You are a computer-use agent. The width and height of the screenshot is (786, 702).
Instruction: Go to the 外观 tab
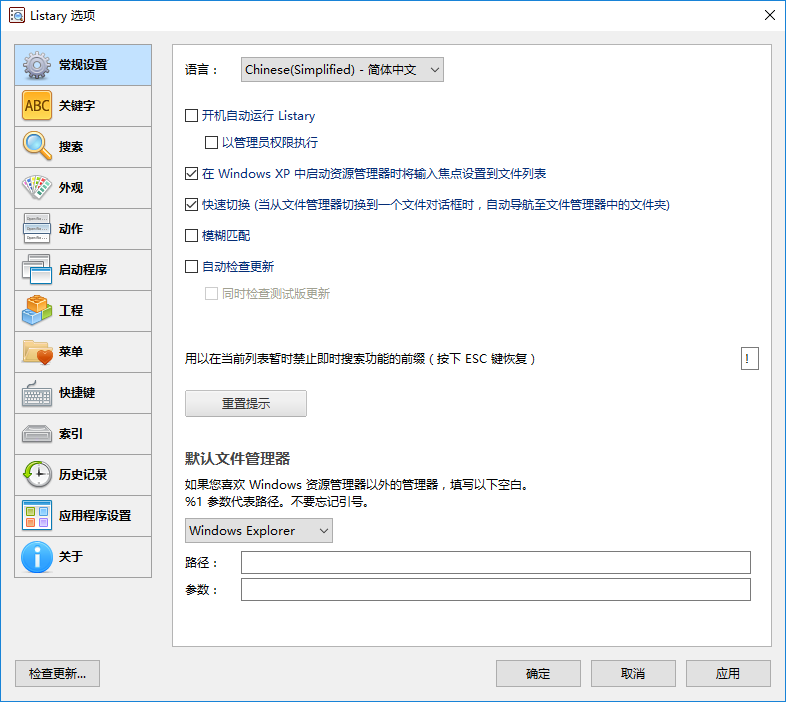[x=83, y=188]
